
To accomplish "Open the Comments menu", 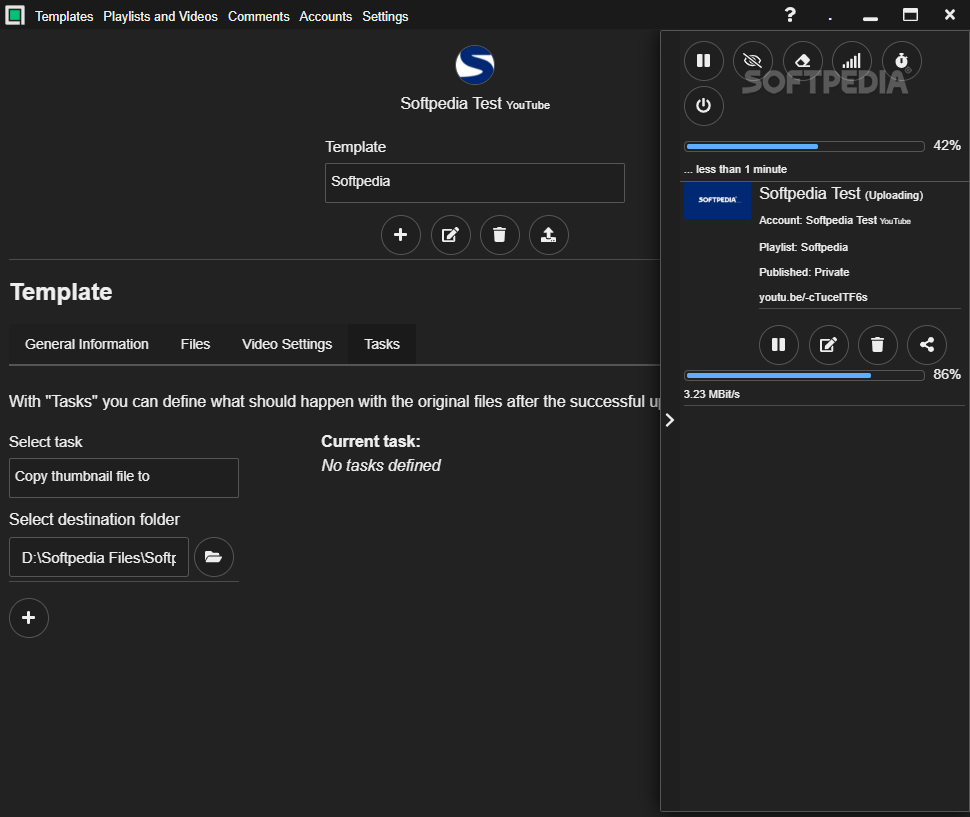I will point(259,17).
